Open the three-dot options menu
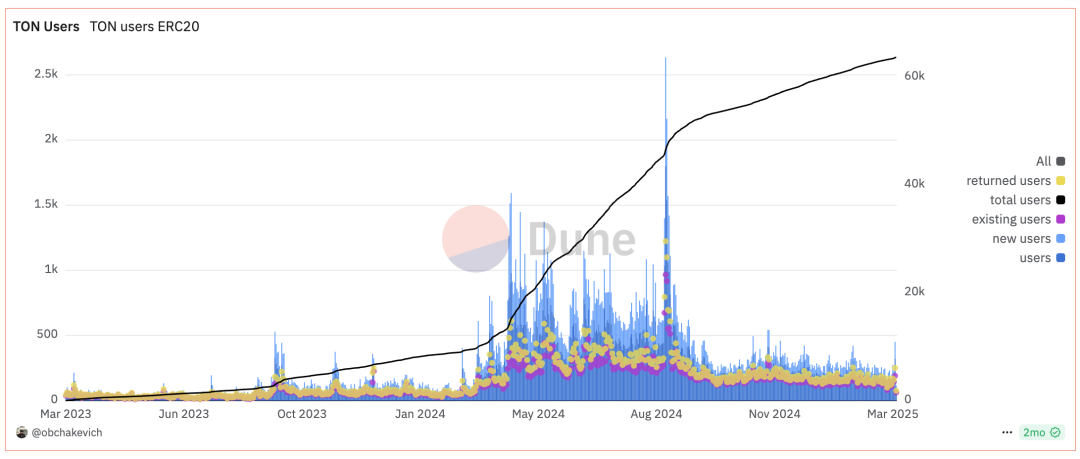The image size is (1080, 459). click(1007, 433)
